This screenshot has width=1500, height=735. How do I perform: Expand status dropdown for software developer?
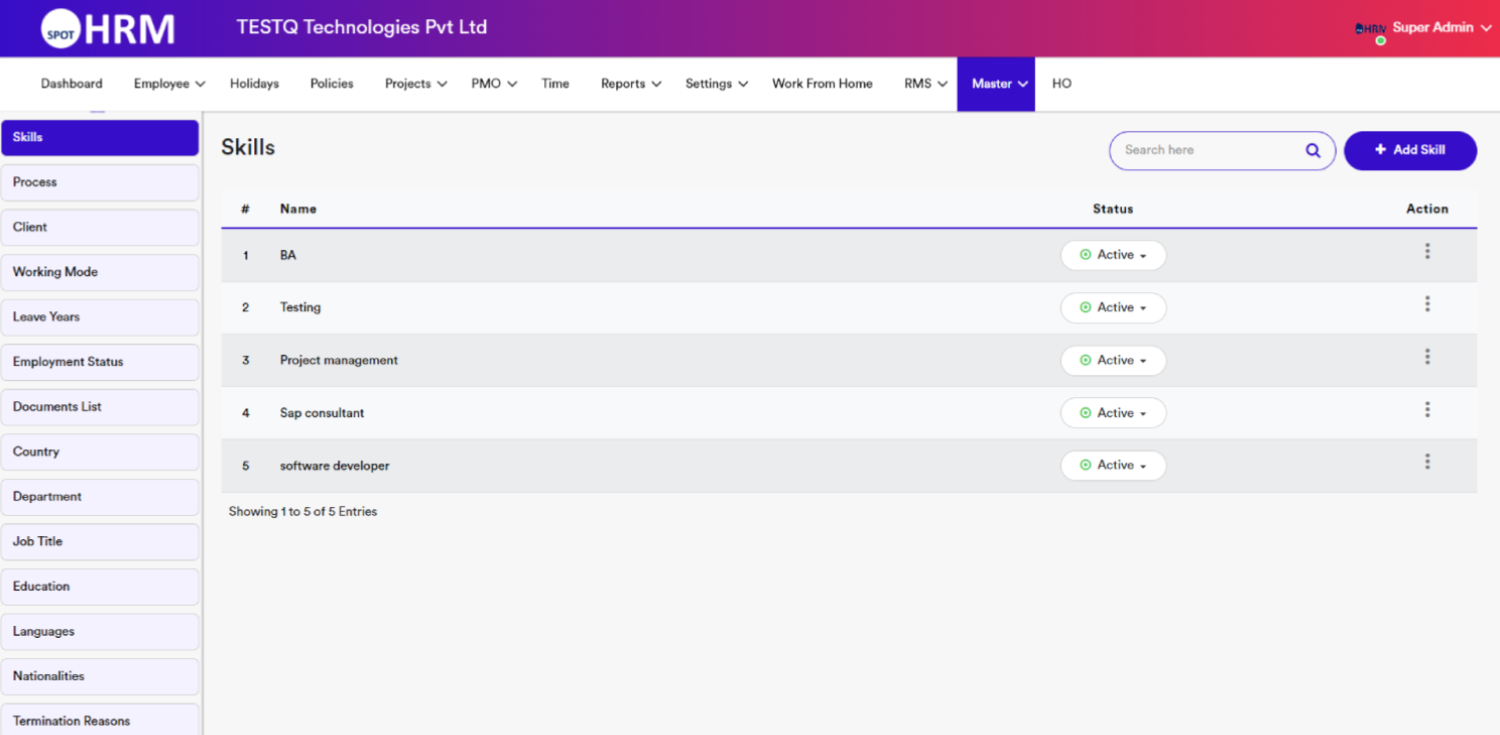tap(1113, 466)
